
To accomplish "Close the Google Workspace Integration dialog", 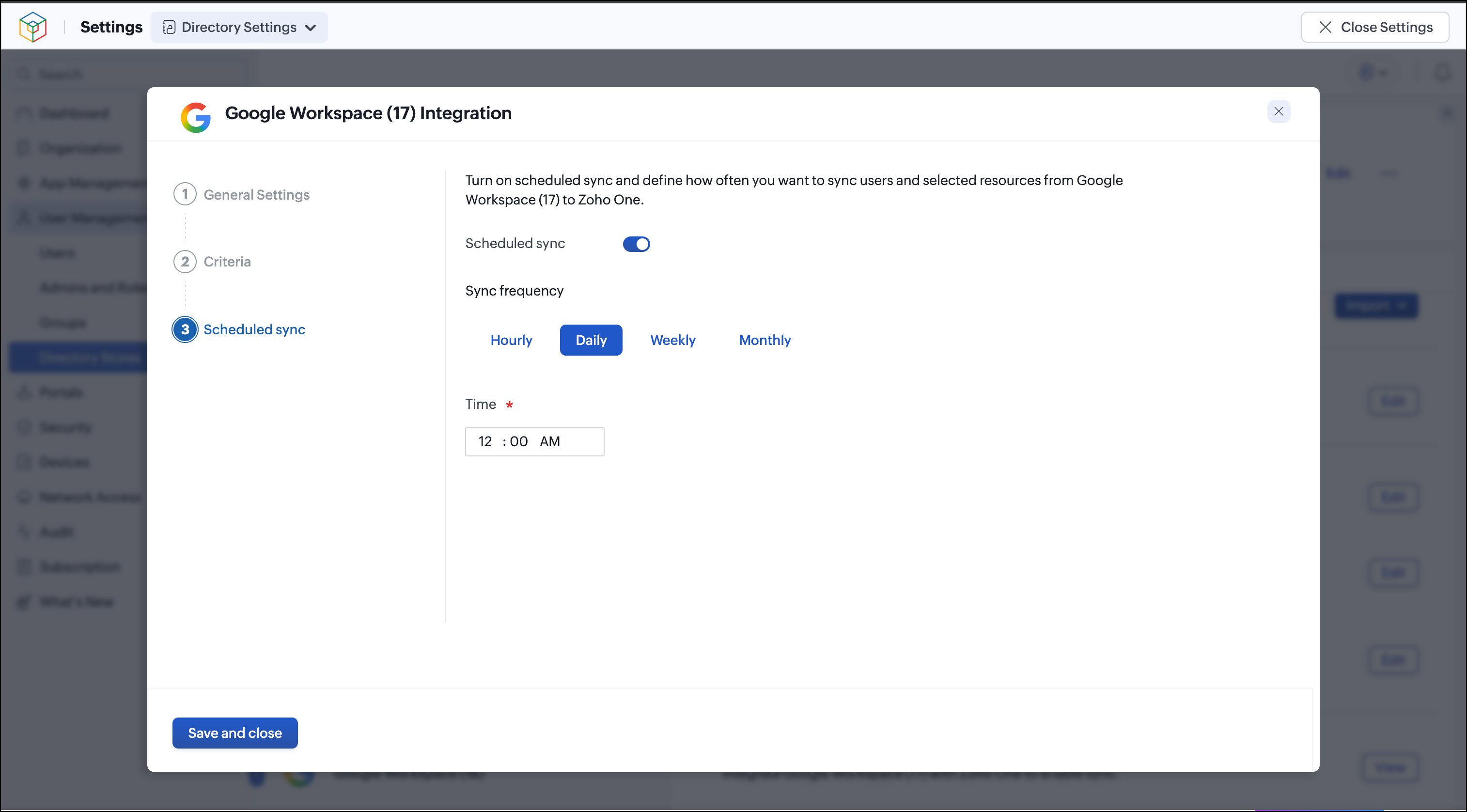I will [x=1279, y=111].
